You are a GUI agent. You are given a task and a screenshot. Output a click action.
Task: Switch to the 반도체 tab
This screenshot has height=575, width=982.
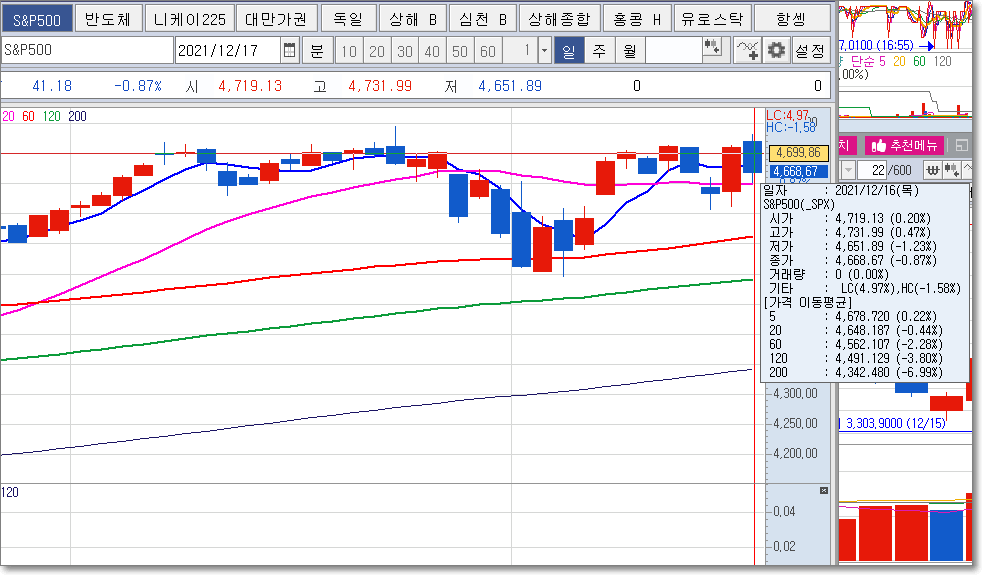tap(108, 19)
